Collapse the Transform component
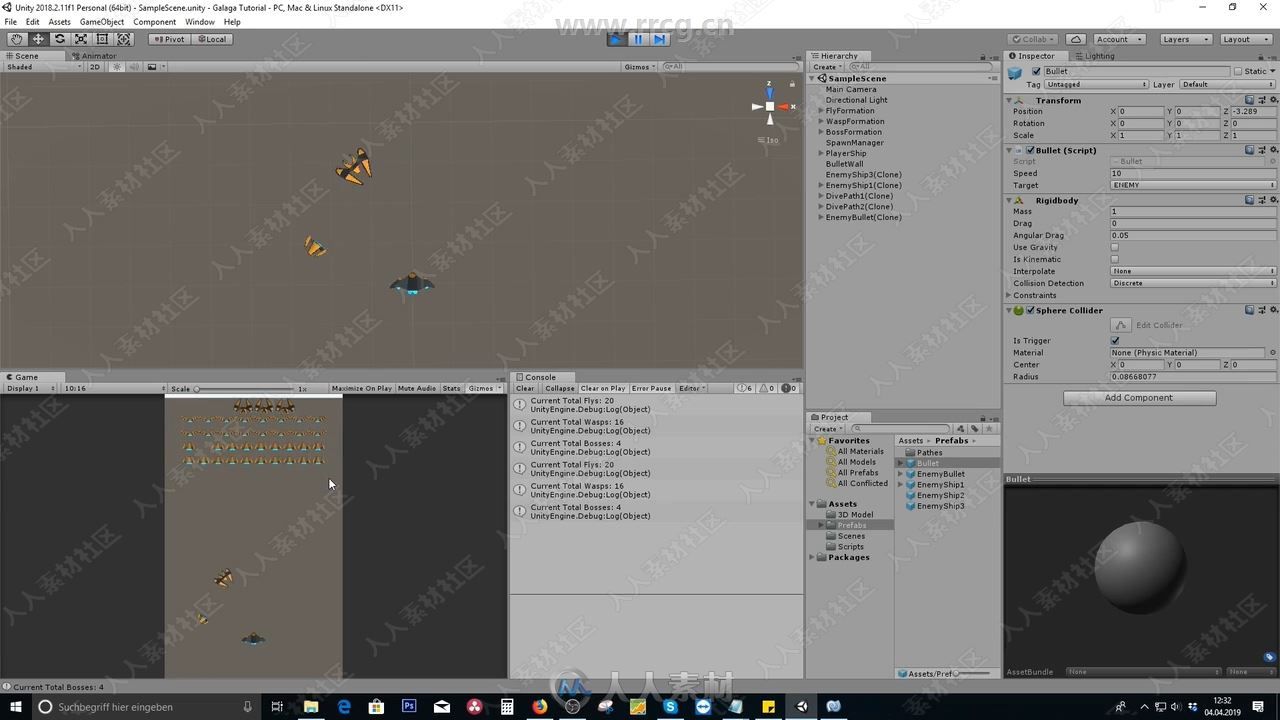This screenshot has height=720, width=1280. pyautogui.click(x=1009, y=100)
